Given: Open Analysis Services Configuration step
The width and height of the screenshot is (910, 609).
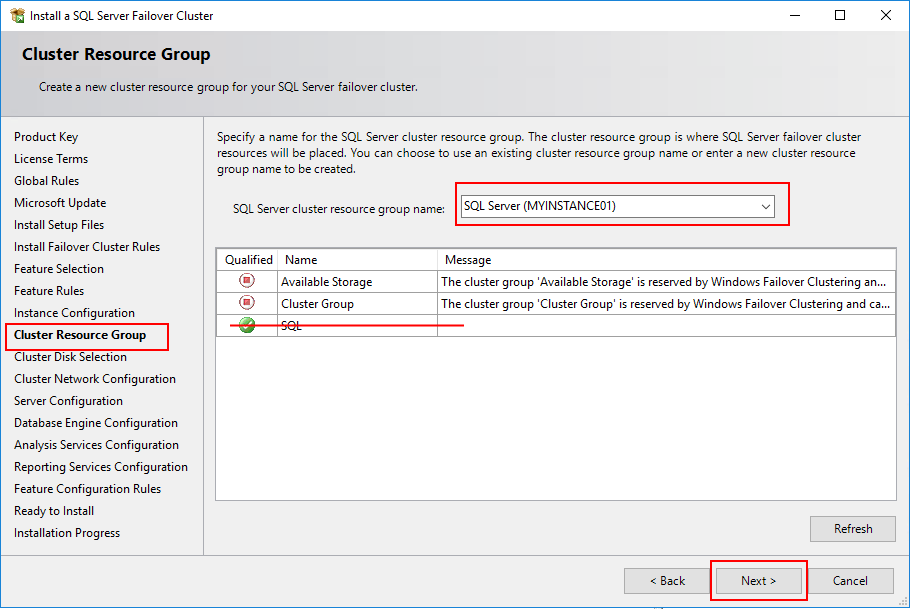Looking at the screenshot, I should (x=96, y=445).
